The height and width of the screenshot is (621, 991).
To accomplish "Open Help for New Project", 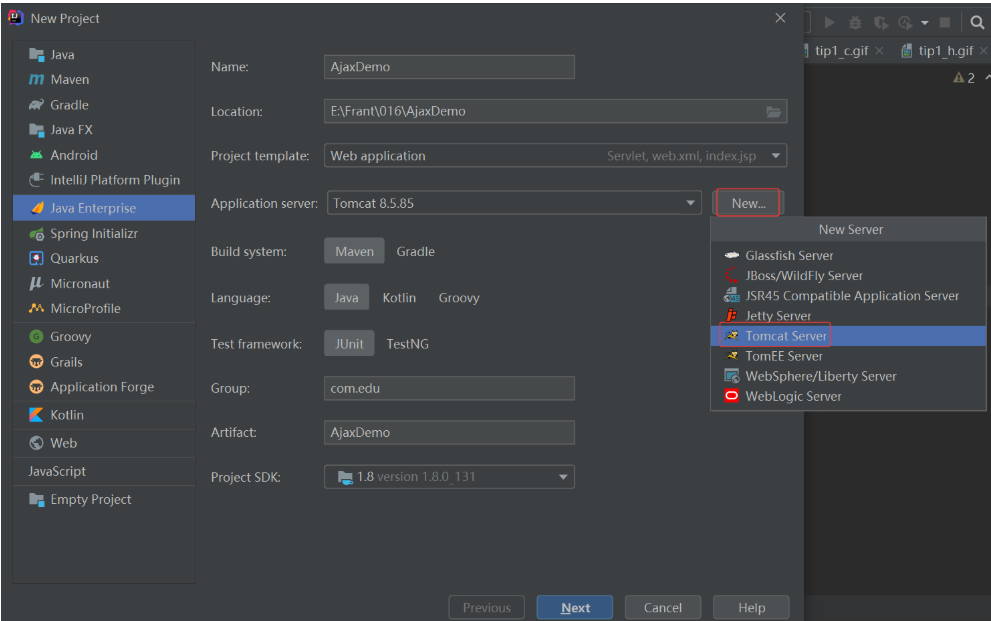I will [751, 608].
